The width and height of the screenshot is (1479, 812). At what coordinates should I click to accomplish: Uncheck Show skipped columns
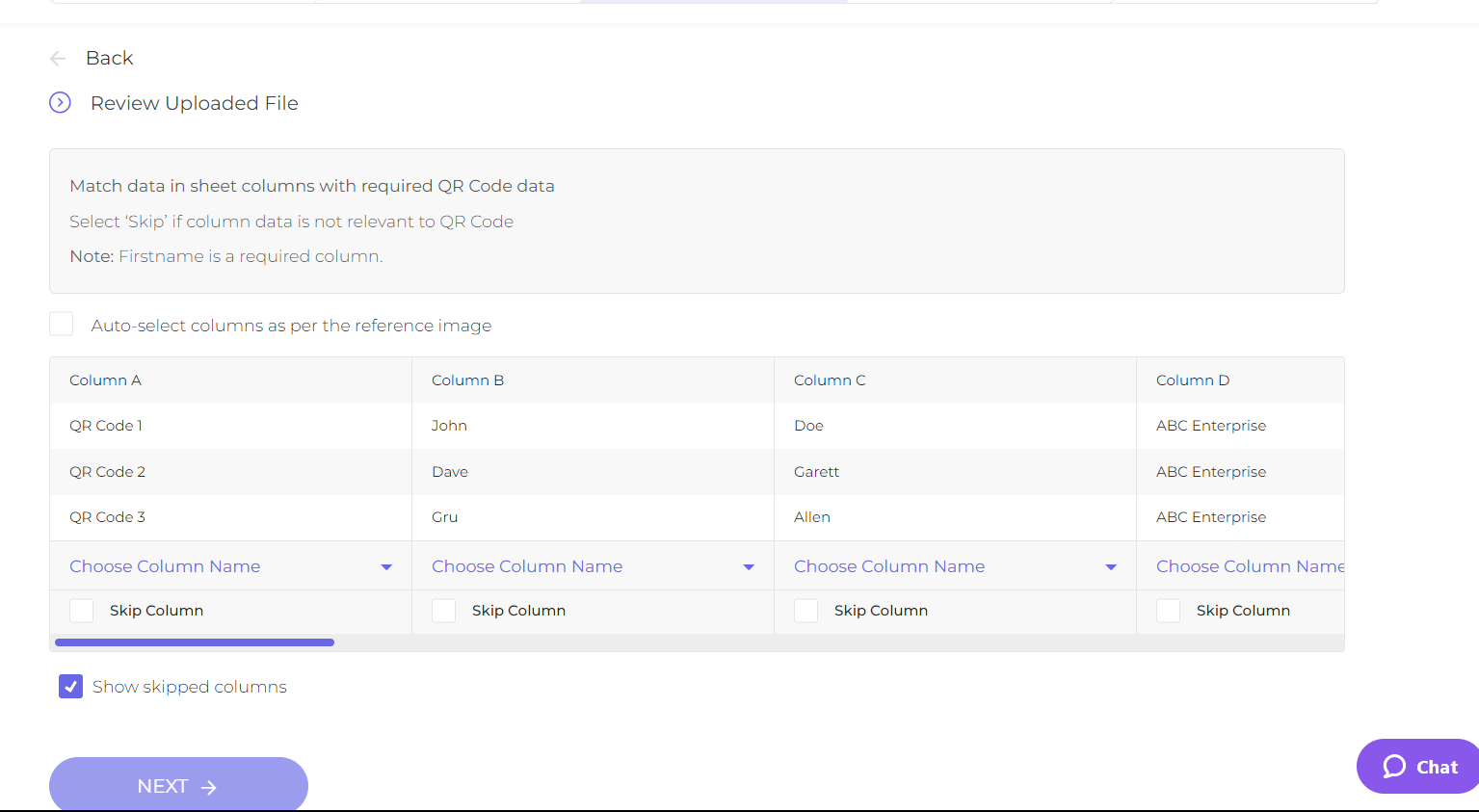click(70, 686)
